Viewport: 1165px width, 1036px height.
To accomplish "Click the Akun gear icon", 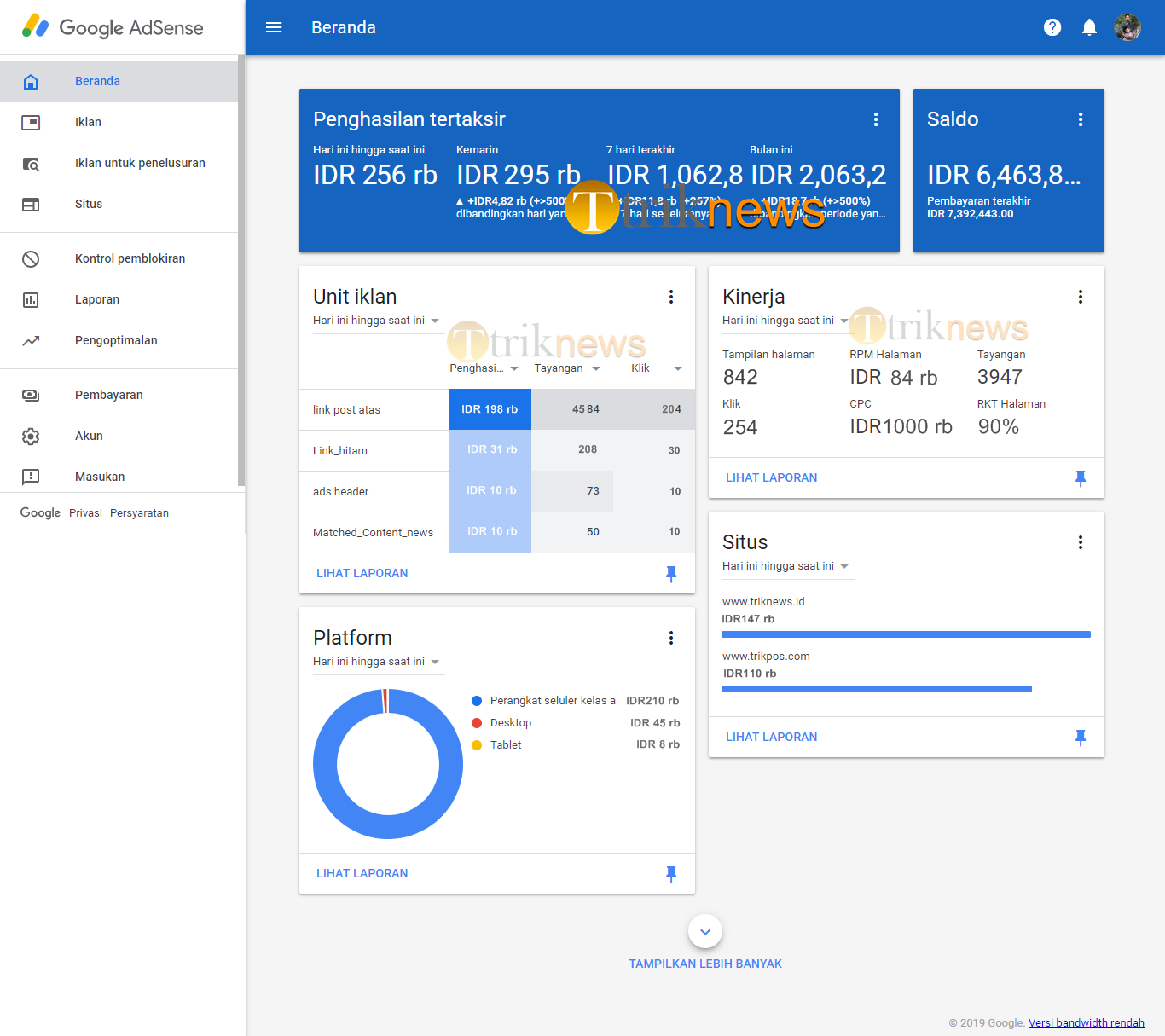I will pos(31,436).
